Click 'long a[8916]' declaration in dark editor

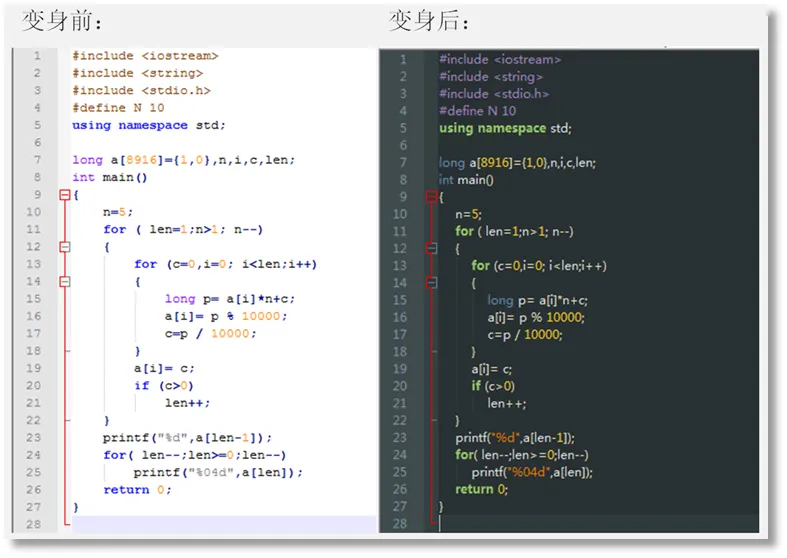point(517,163)
